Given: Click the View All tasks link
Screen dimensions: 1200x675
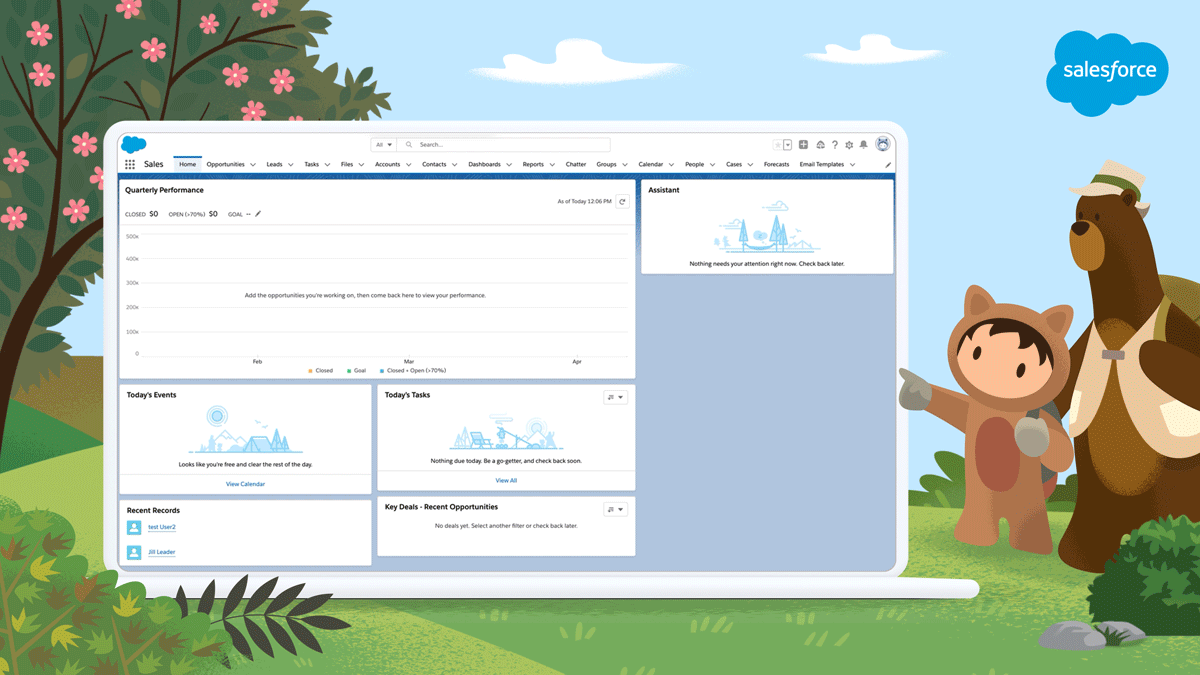Looking at the screenshot, I should 506,481.
